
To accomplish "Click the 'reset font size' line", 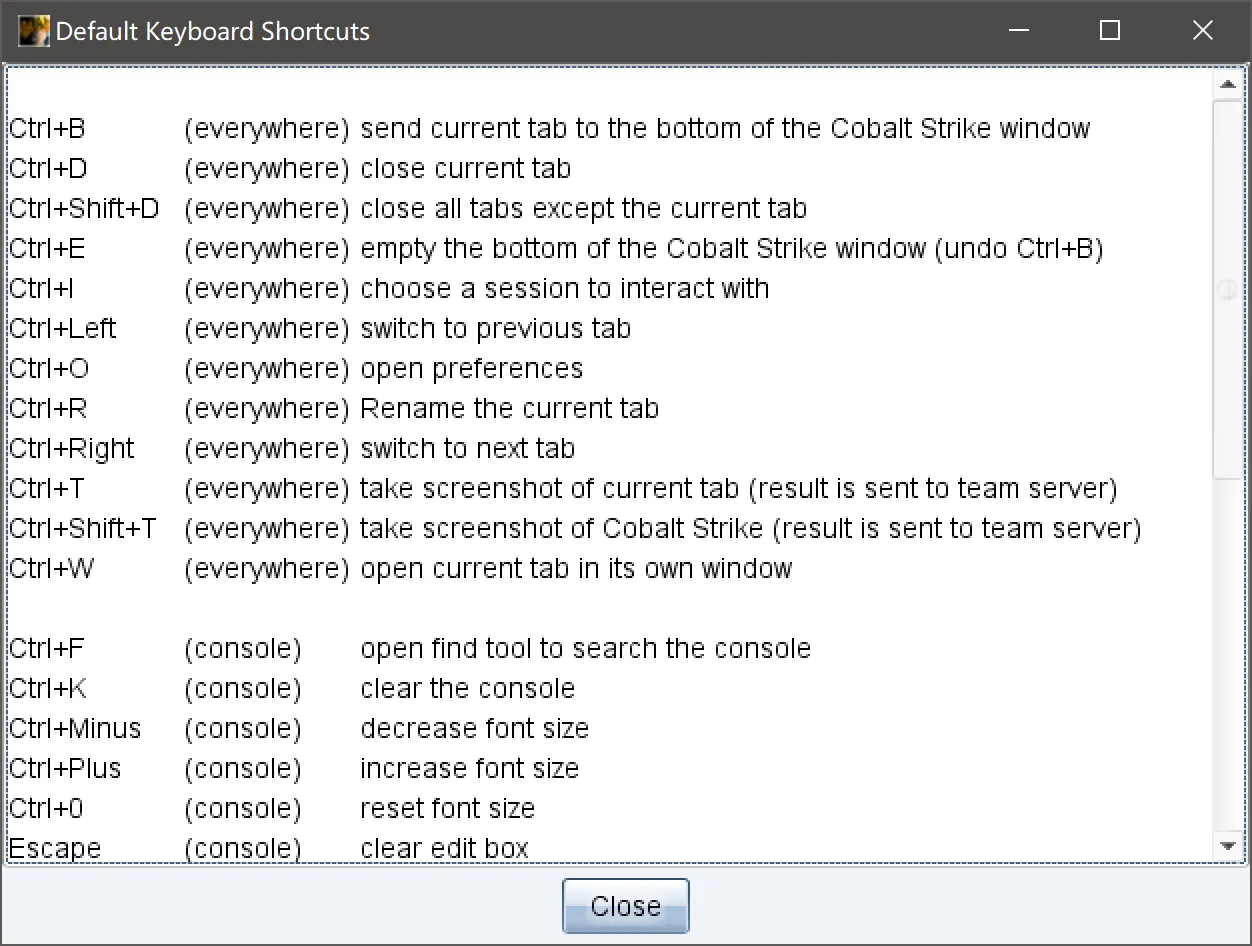I will pyautogui.click(x=447, y=809).
